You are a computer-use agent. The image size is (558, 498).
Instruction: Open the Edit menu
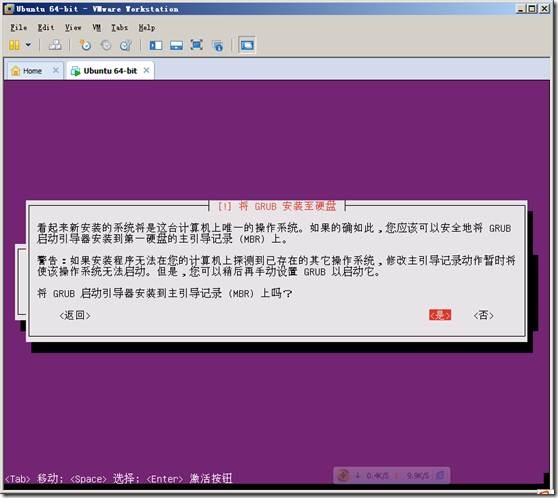pos(46,27)
